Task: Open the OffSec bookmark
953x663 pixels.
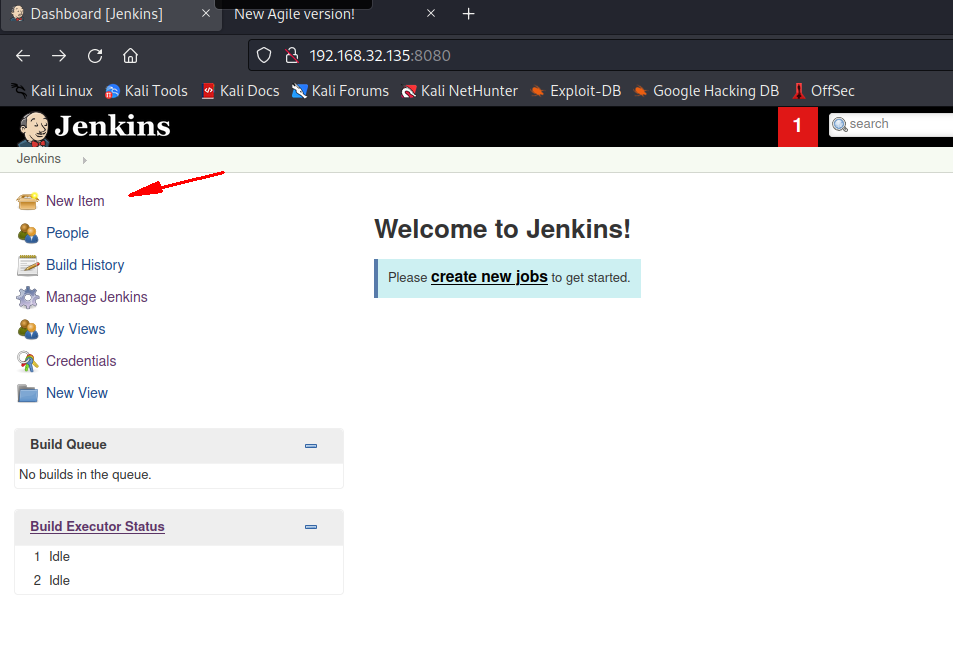Action: pos(824,91)
